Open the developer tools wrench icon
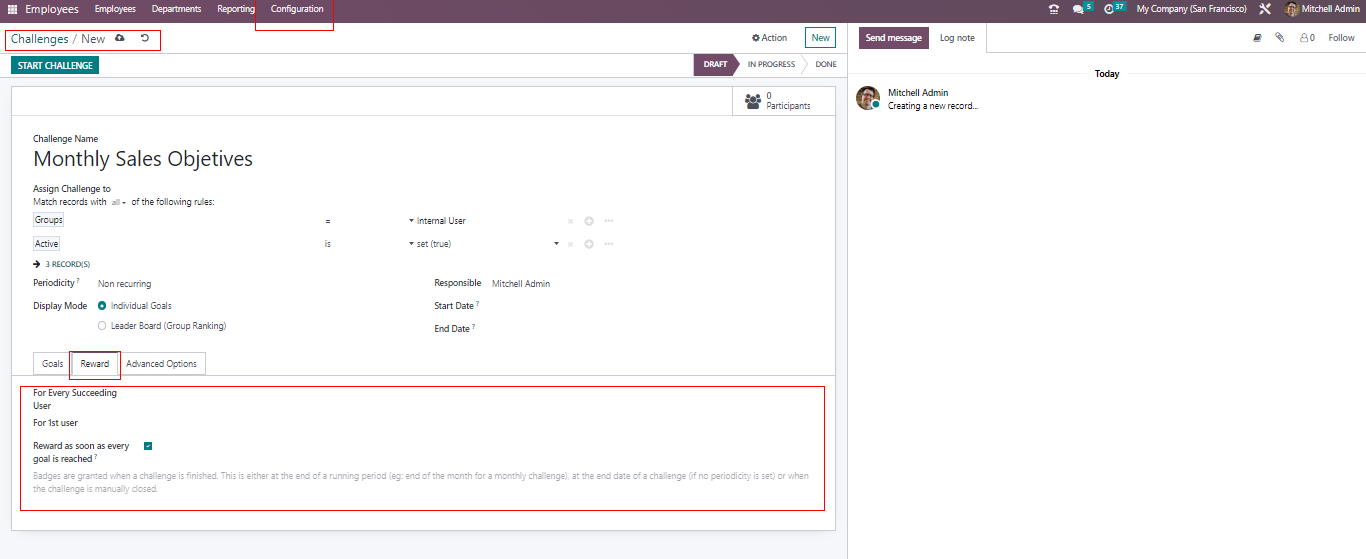1366x559 pixels. pyautogui.click(x=1265, y=9)
